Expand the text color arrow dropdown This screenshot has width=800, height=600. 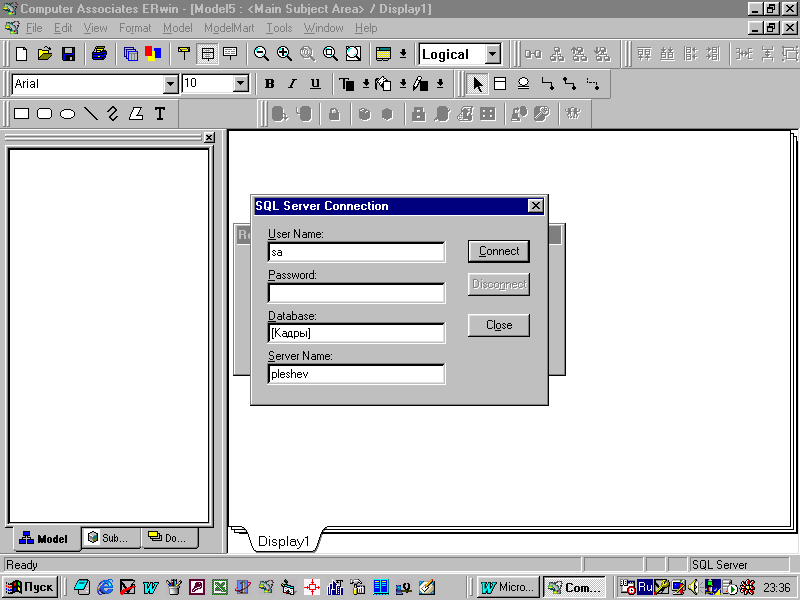click(366, 84)
